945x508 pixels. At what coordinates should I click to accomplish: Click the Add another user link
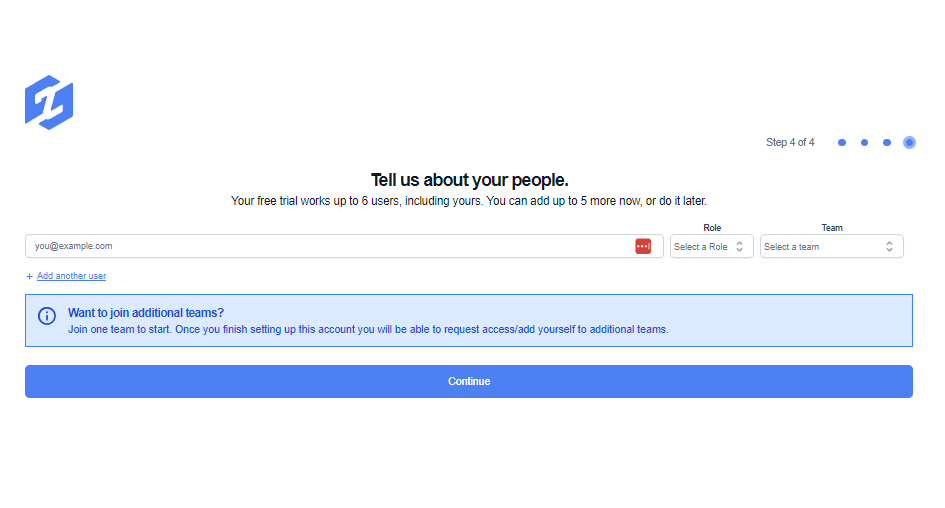[x=71, y=276]
